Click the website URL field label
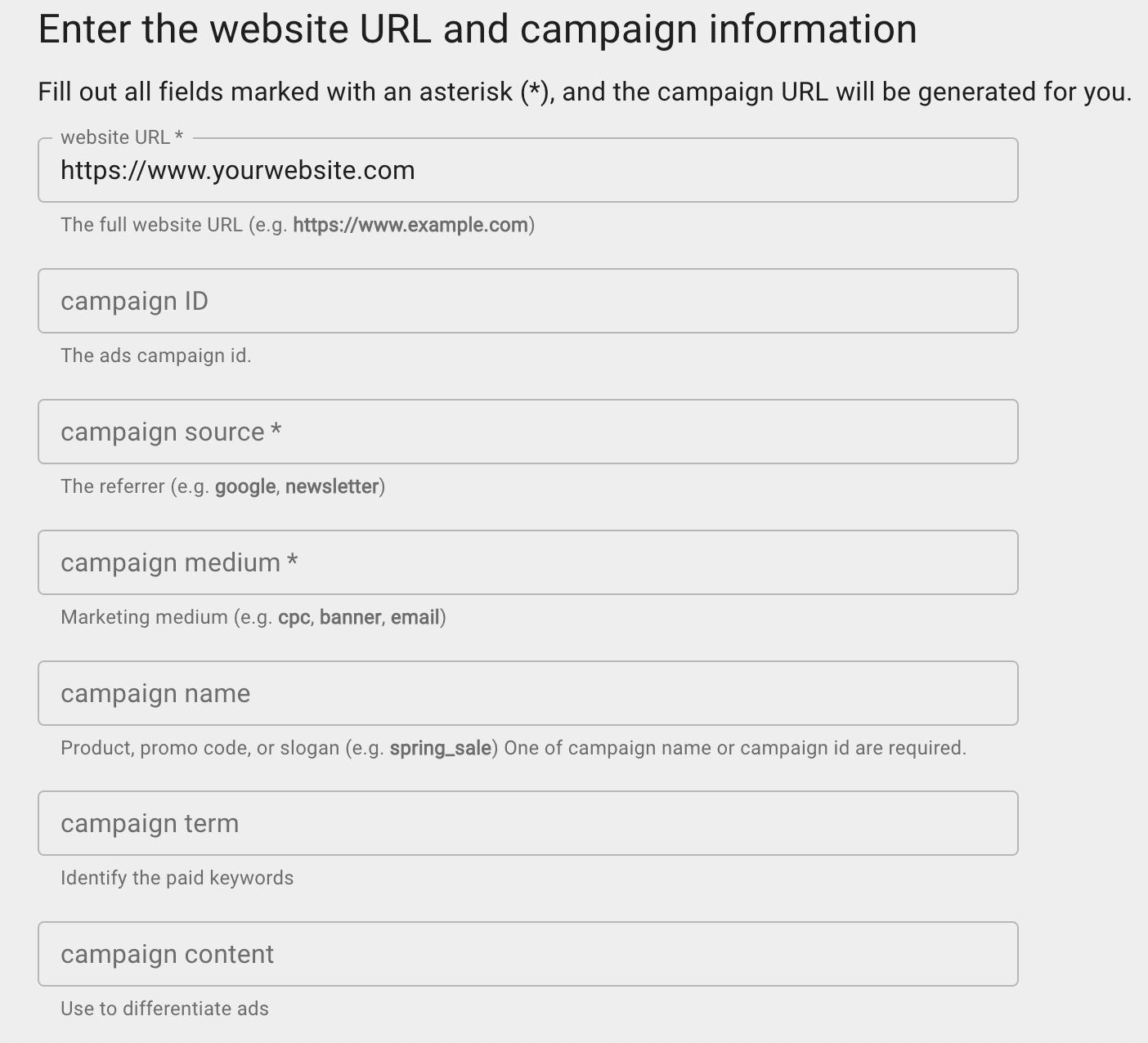Viewport: 1148px width, 1043px height. pyautogui.click(x=120, y=137)
